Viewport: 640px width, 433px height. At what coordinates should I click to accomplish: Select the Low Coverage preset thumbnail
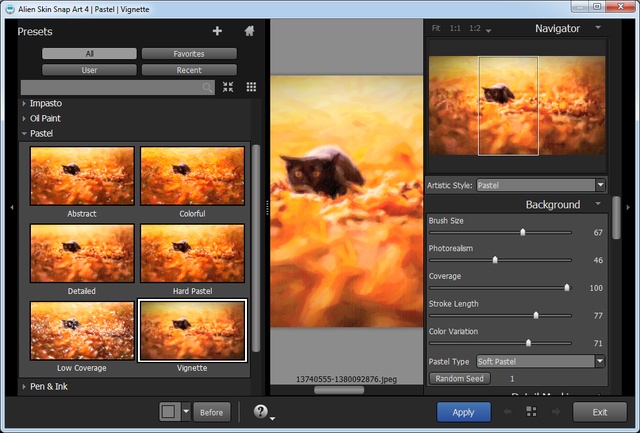(x=82, y=331)
